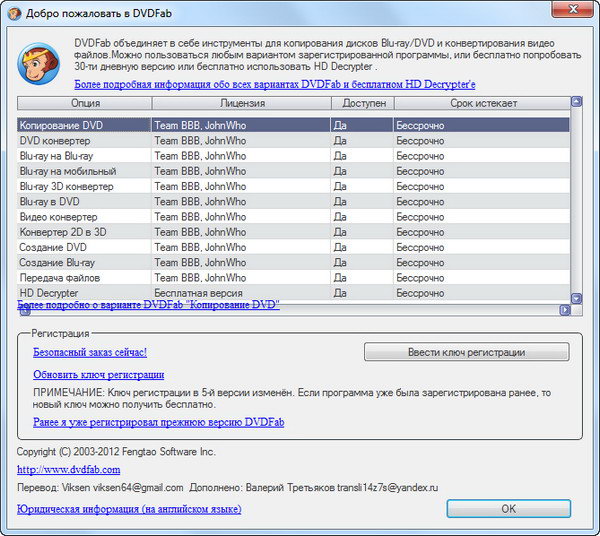Screen dimensions: 600x536
Task: Click the vertical scrollbar track of the list
Action: [x=576, y=200]
